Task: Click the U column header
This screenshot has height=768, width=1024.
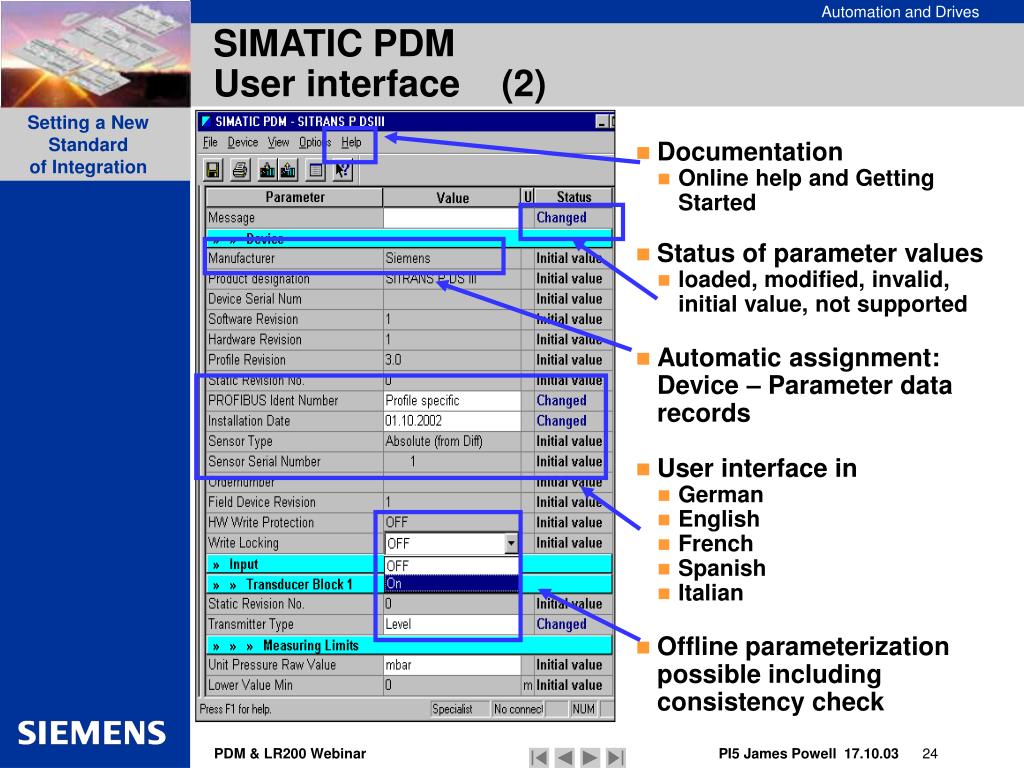Action: pos(528,197)
